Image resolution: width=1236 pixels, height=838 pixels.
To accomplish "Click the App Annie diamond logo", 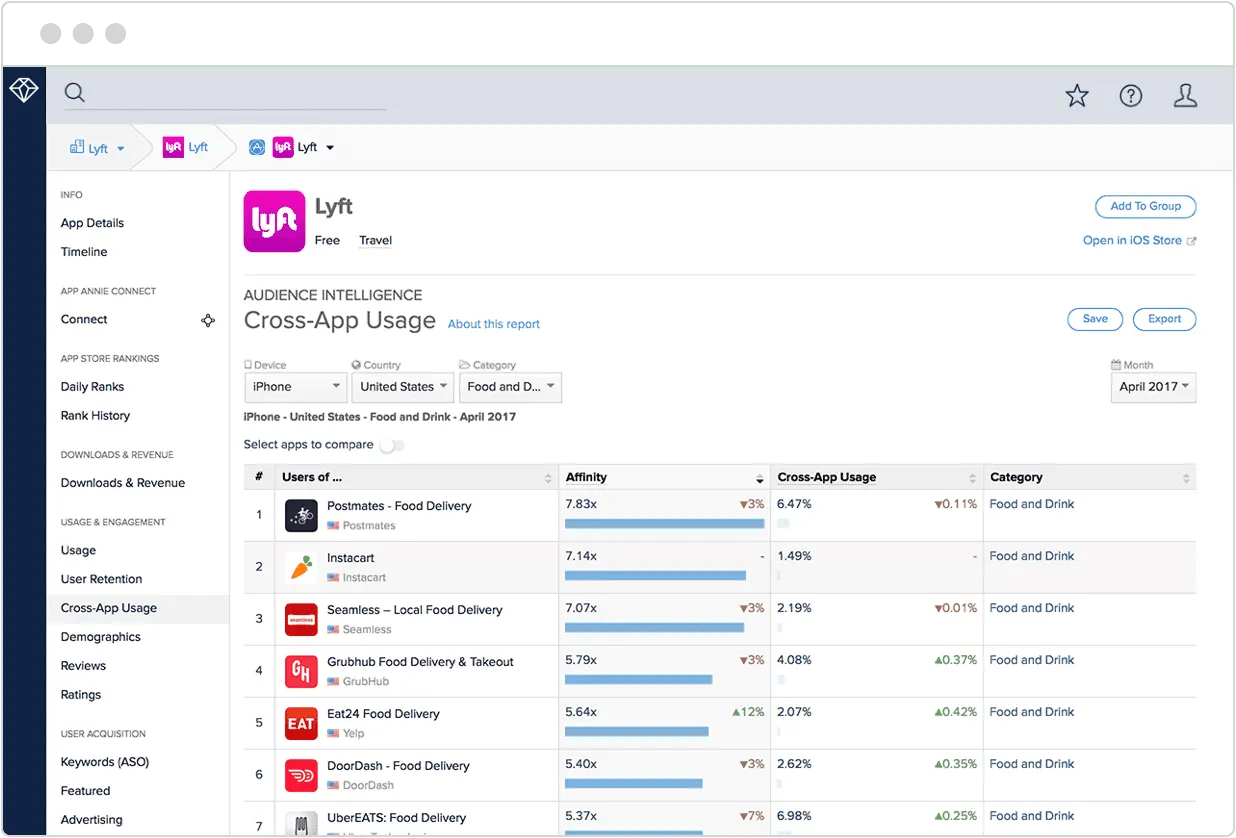I will tap(24, 90).
